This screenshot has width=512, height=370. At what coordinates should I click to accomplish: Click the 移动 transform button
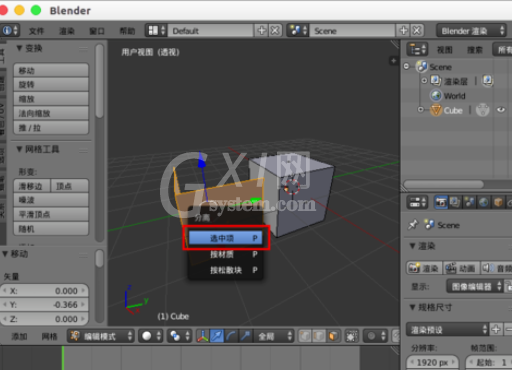[51, 70]
